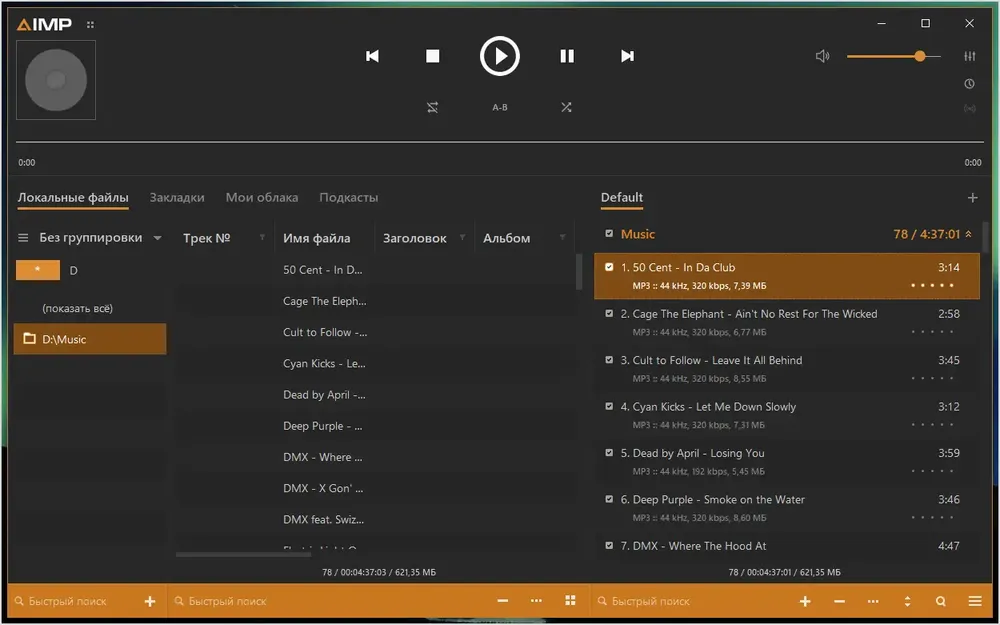Open the scheduler clock icon
The width and height of the screenshot is (1000, 625).
969,84
